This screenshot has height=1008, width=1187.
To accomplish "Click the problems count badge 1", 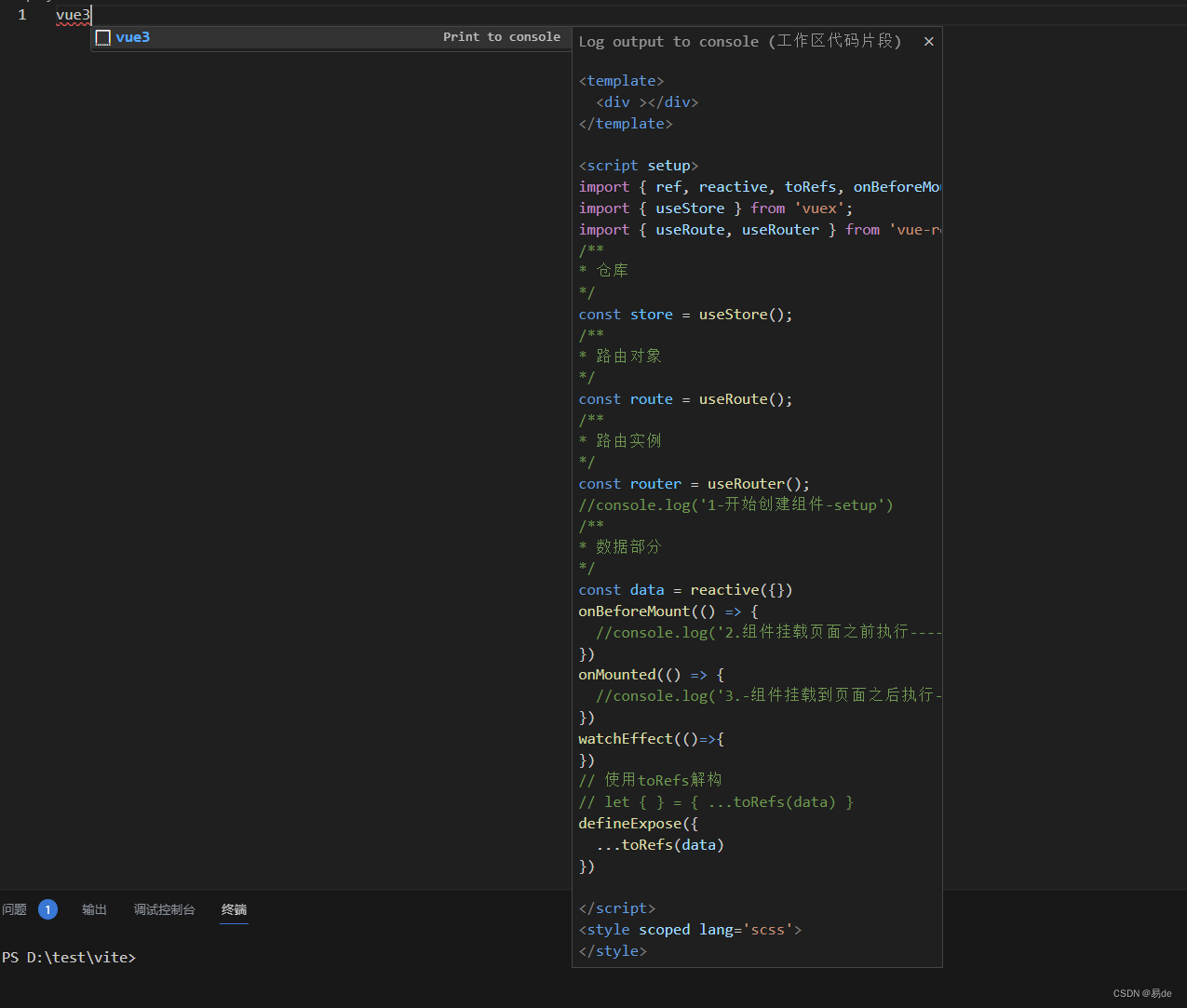I will click(47, 909).
